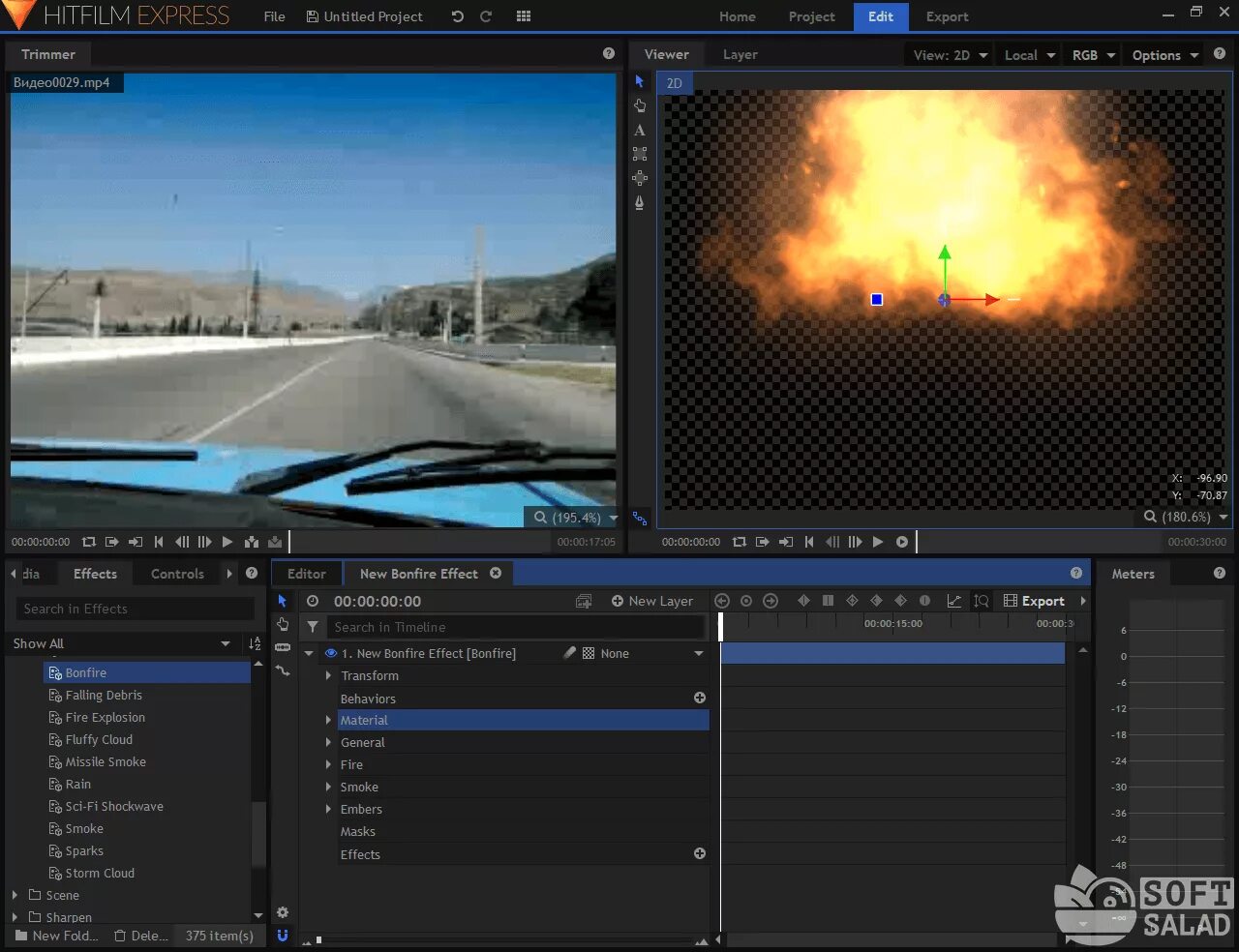Switch to the Home screen tab
Viewport: 1239px width, 952px height.
[x=738, y=16]
